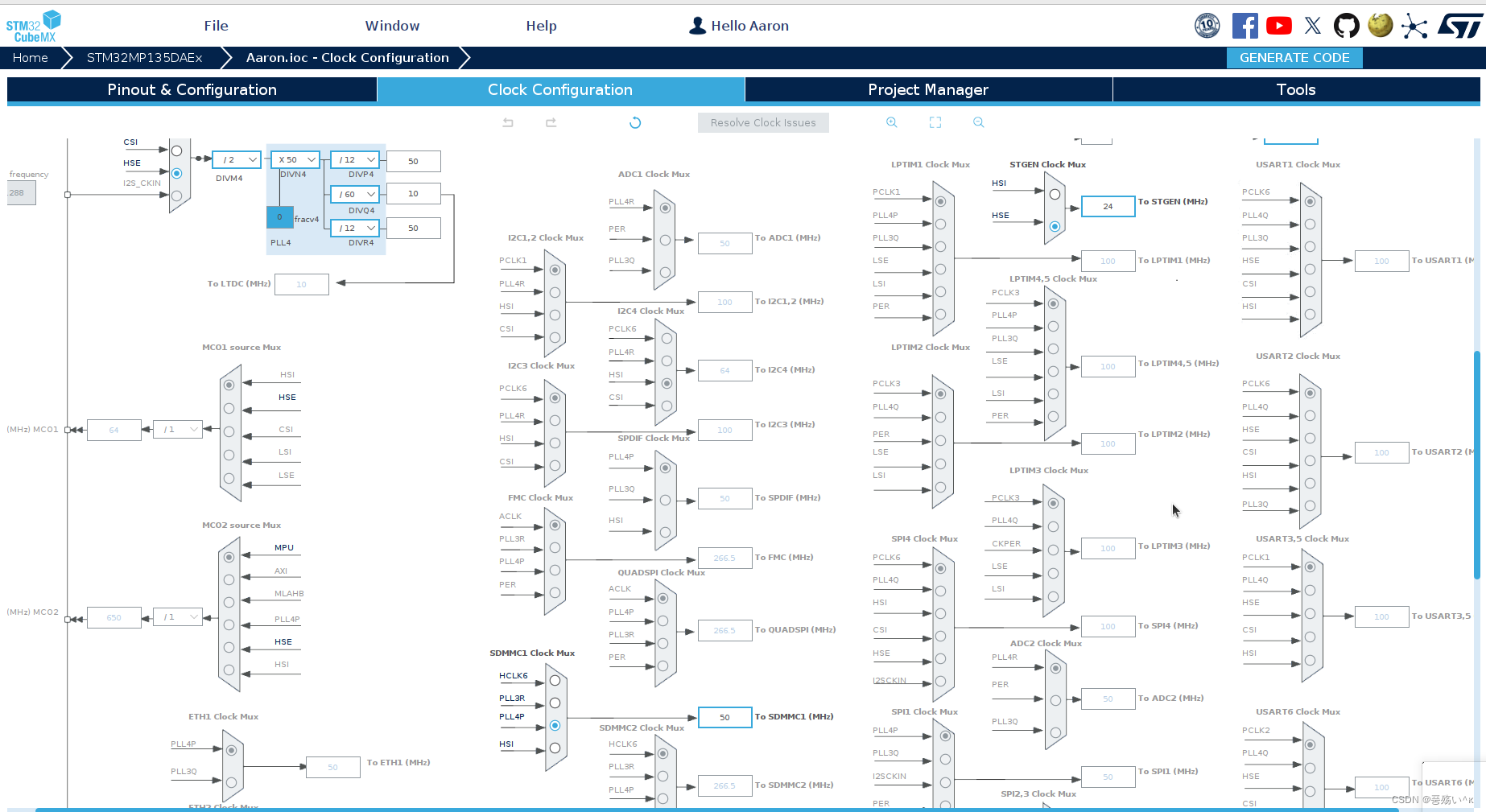The height and width of the screenshot is (812, 1486).
Task: Click the bottom-edge horizontal scrollbar thumb
Action: click(718, 810)
